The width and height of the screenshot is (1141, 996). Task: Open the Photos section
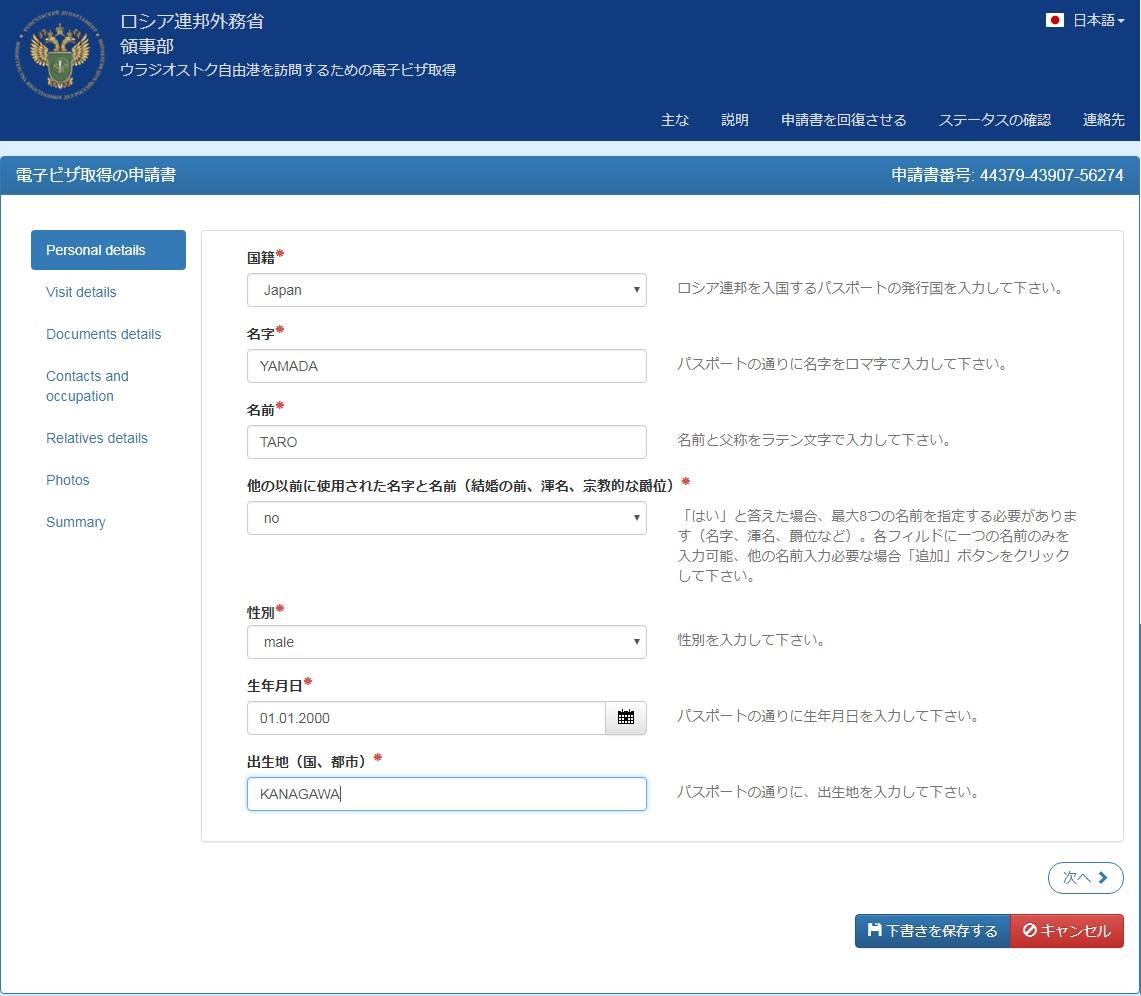pyautogui.click(x=67, y=480)
